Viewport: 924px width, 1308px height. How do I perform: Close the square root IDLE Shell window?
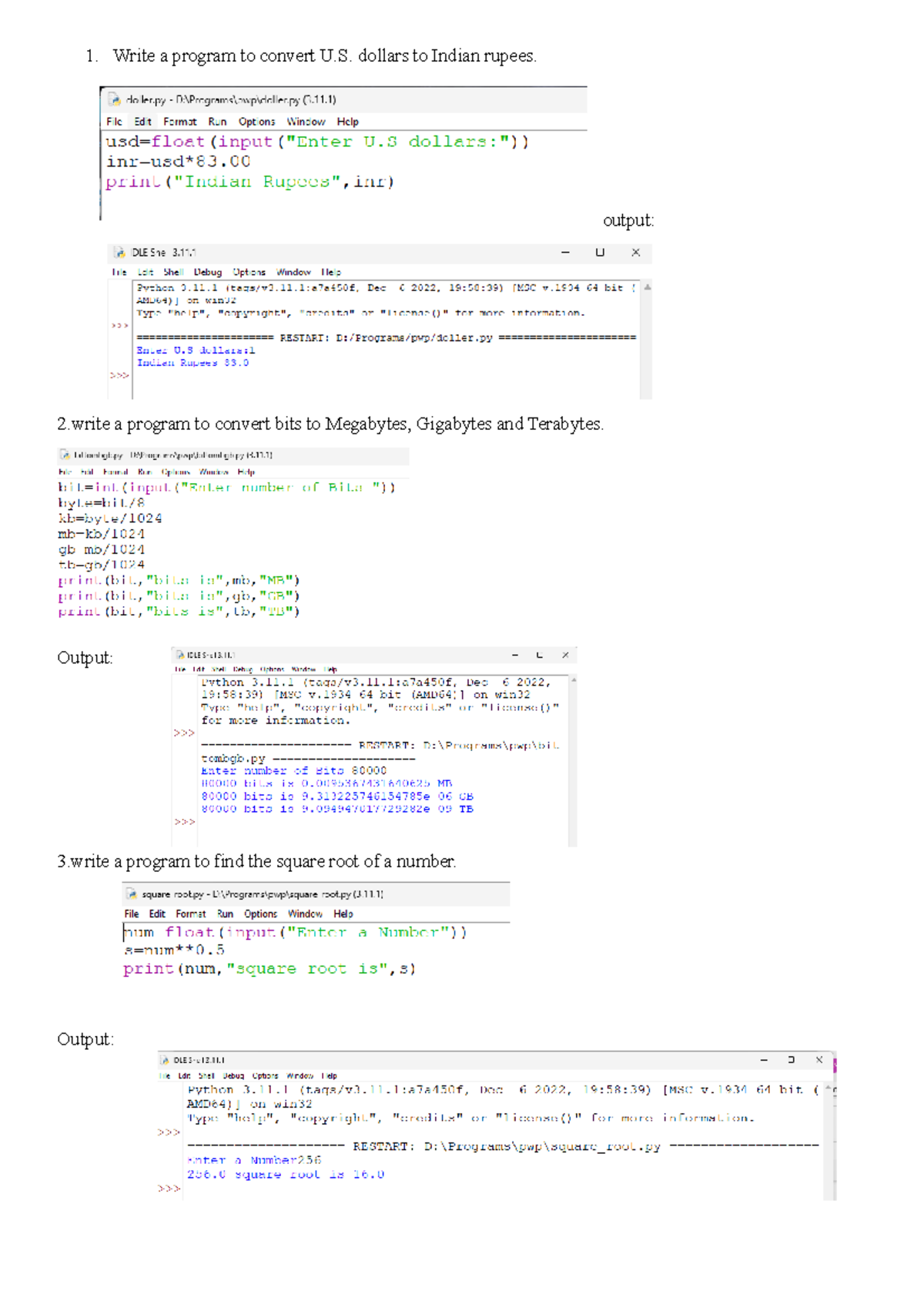coord(819,1060)
